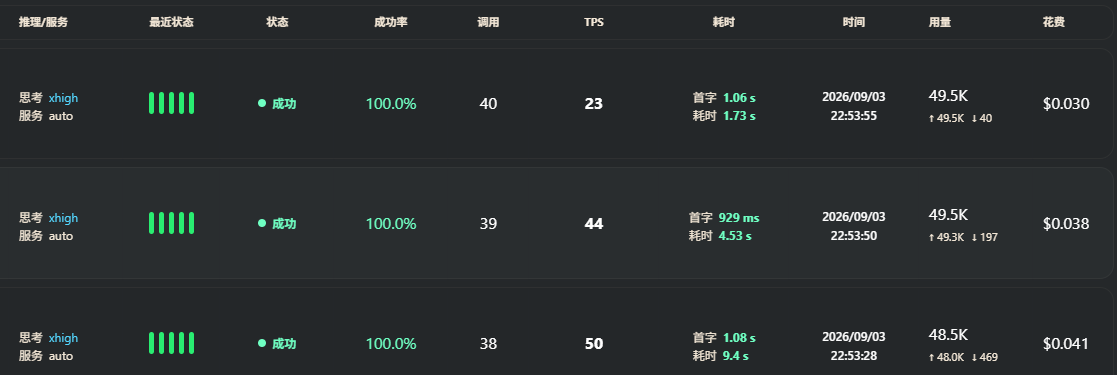
Task: Select the 耗时 column header
Action: click(723, 22)
